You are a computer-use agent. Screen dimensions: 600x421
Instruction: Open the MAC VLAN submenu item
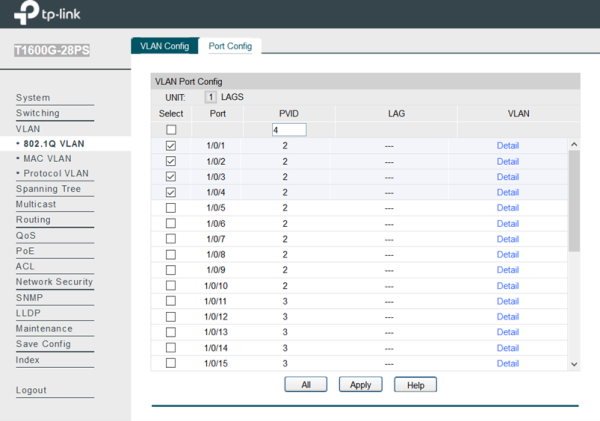click(50, 158)
